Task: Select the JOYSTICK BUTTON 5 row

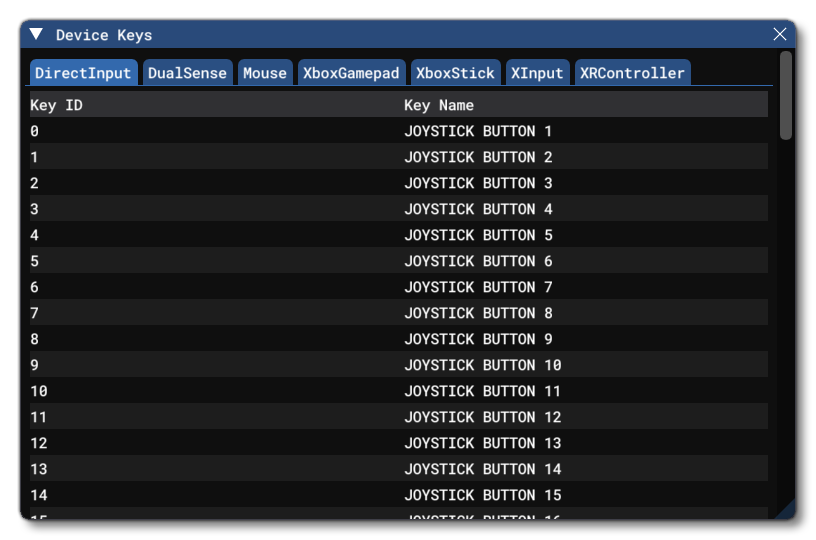Action: [x=399, y=235]
